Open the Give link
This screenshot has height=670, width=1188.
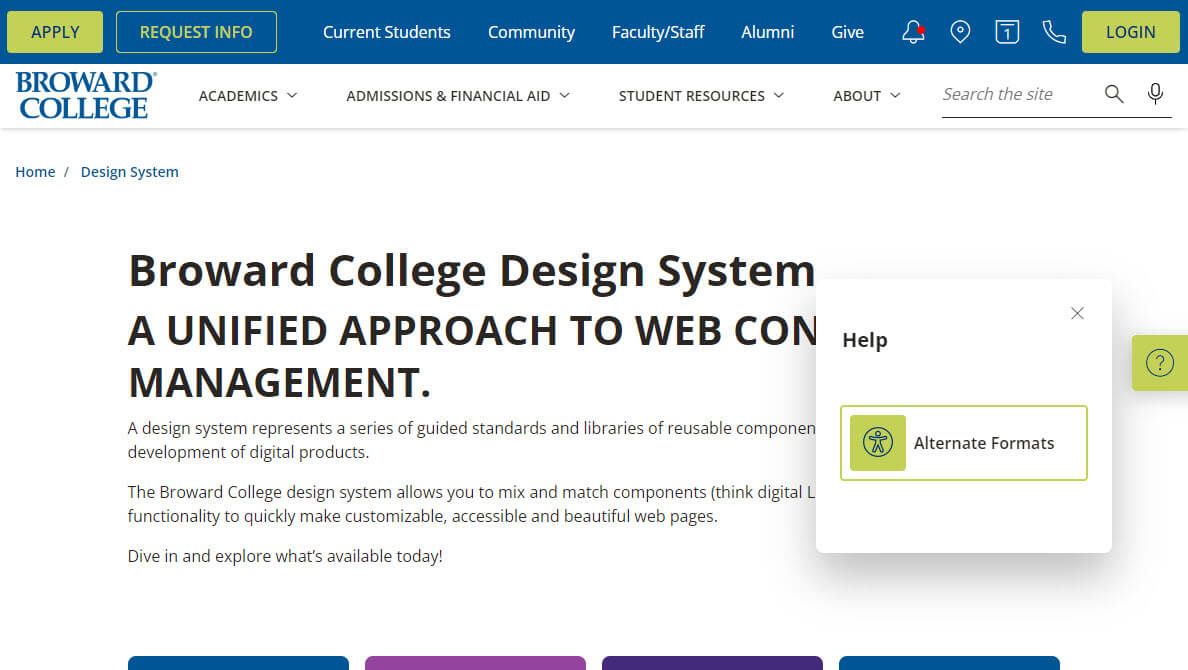(x=847, y=32)
